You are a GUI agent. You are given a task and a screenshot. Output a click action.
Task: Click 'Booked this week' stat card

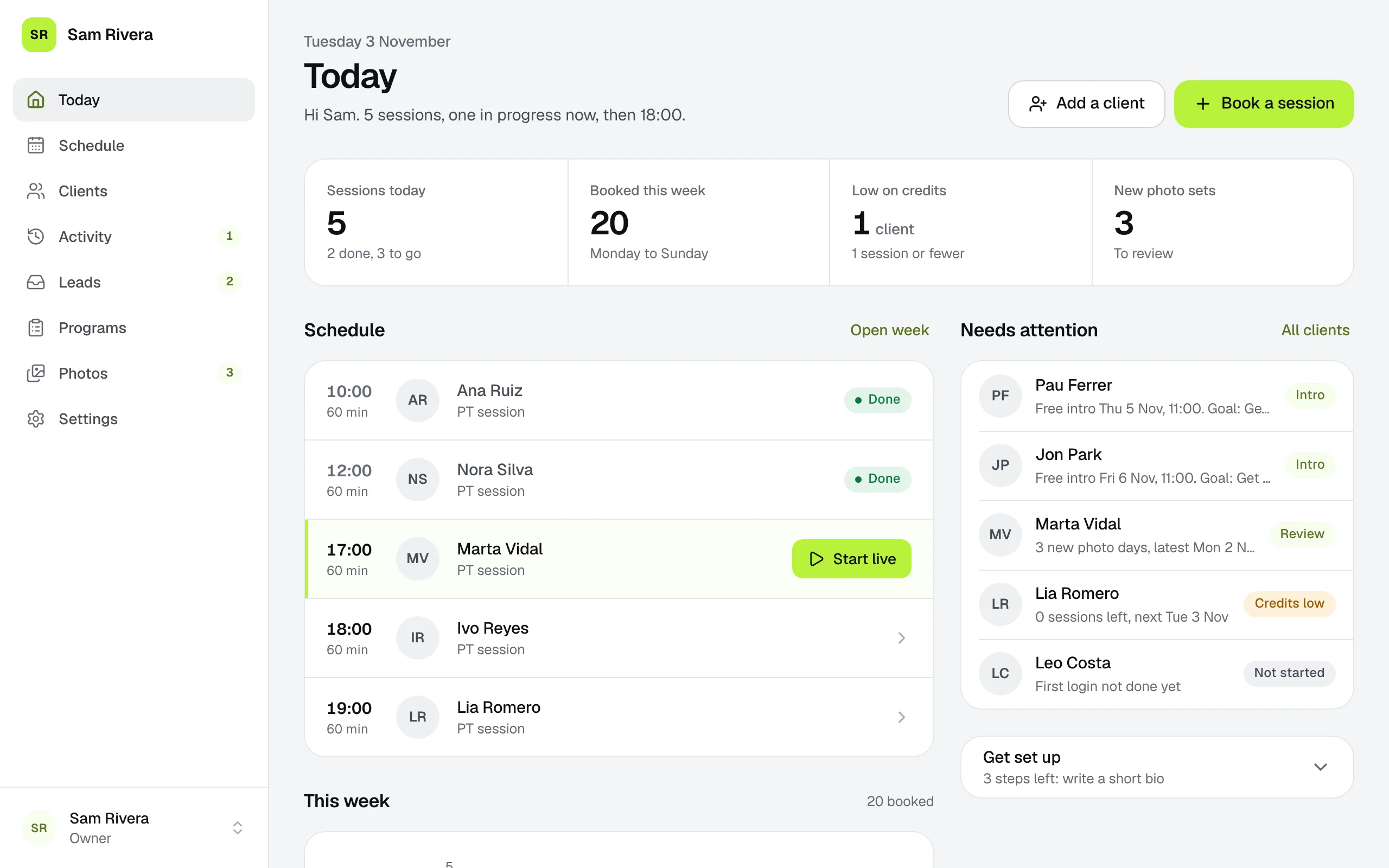[x=698, y=222]
